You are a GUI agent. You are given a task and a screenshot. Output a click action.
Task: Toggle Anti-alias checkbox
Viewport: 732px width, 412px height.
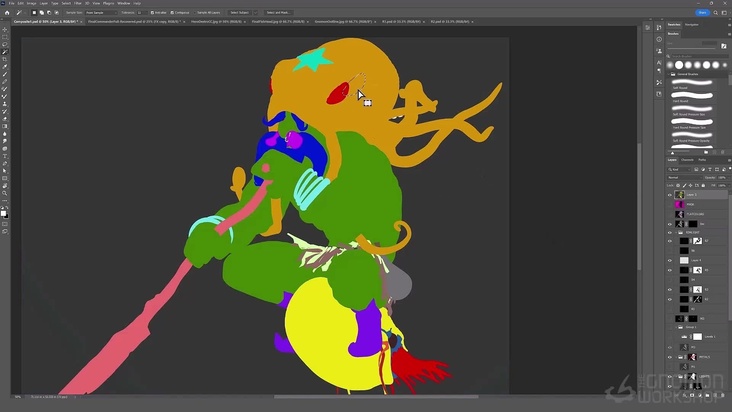pyautogui.click(x=152, y=13)
